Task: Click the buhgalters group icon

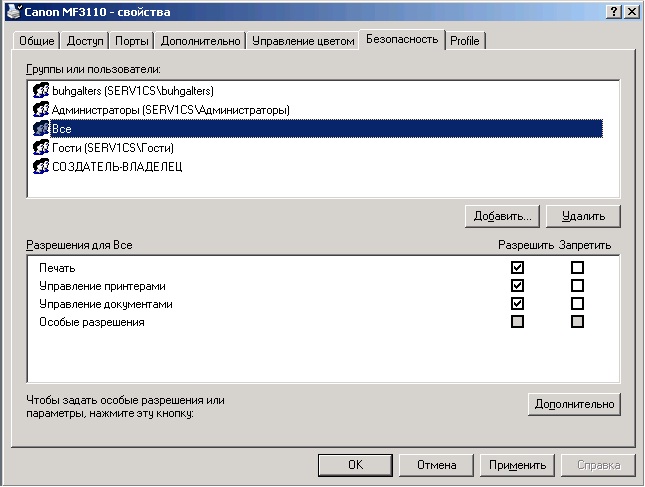Action: coord(41,90)
